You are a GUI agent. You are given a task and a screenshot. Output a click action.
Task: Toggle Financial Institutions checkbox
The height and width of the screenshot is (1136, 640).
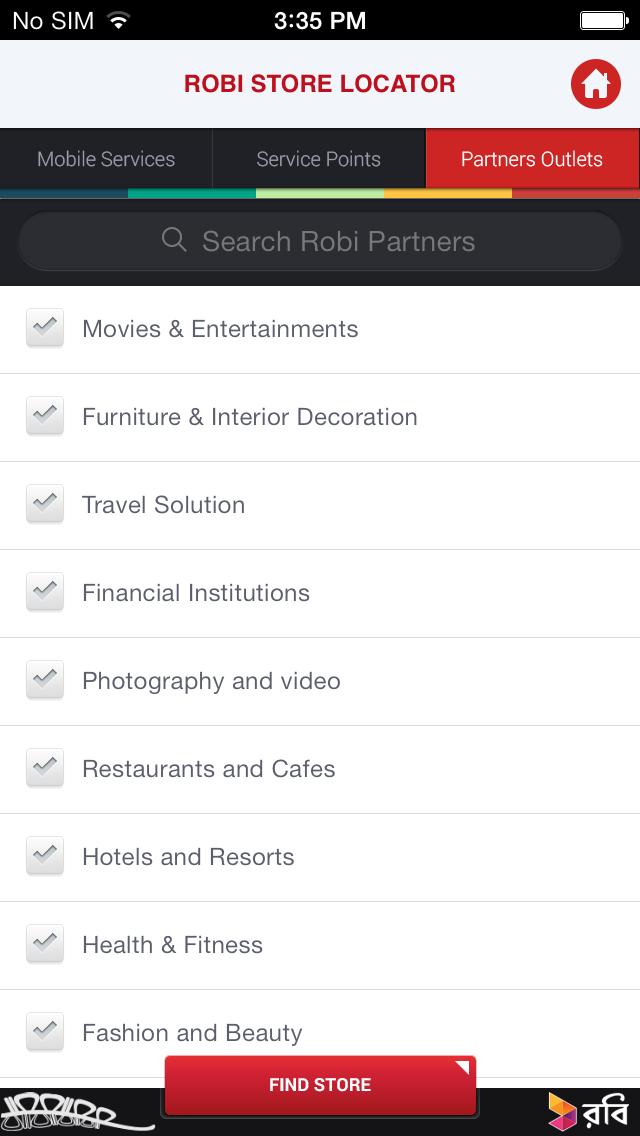(x=45, y=592)
